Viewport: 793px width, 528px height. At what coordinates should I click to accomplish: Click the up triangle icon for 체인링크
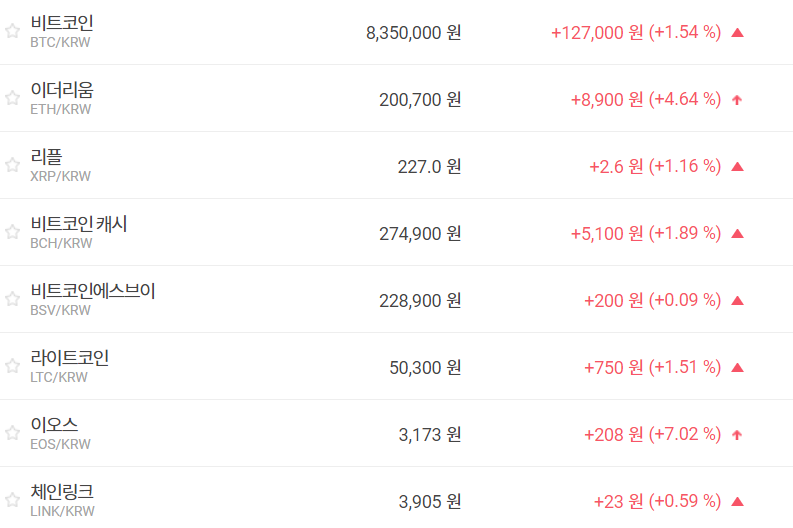738,501
